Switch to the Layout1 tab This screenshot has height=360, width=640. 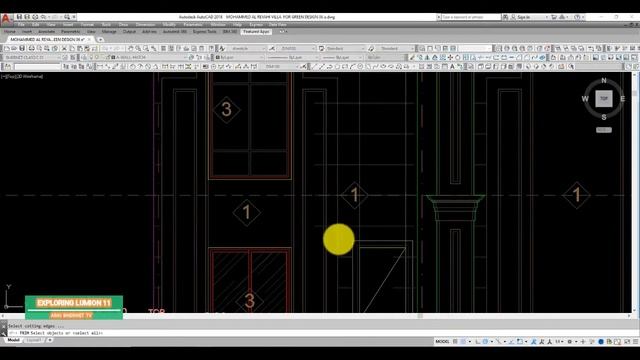tap(34, 340)
